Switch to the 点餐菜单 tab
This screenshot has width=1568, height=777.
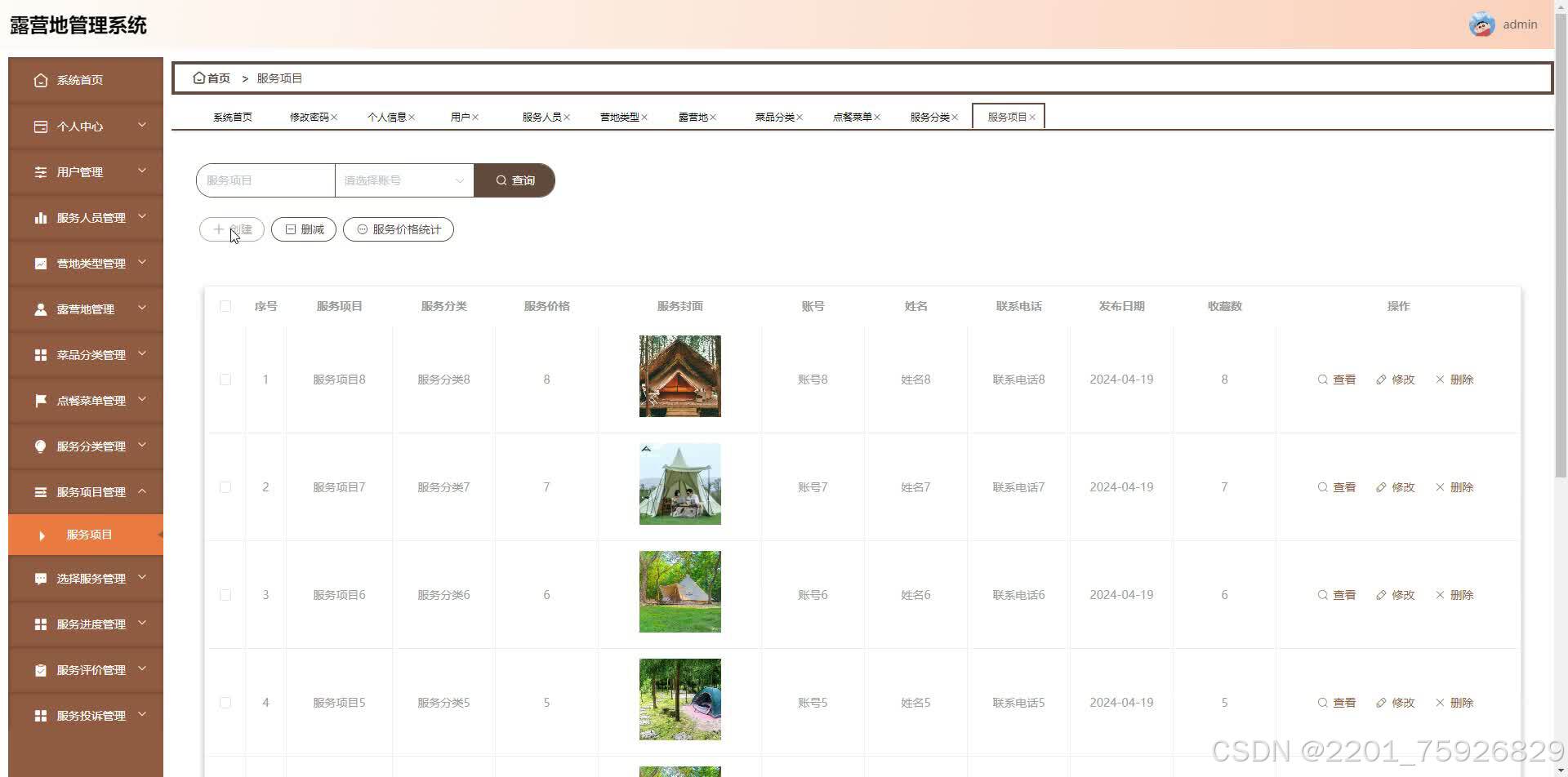(x=852, y=118)
